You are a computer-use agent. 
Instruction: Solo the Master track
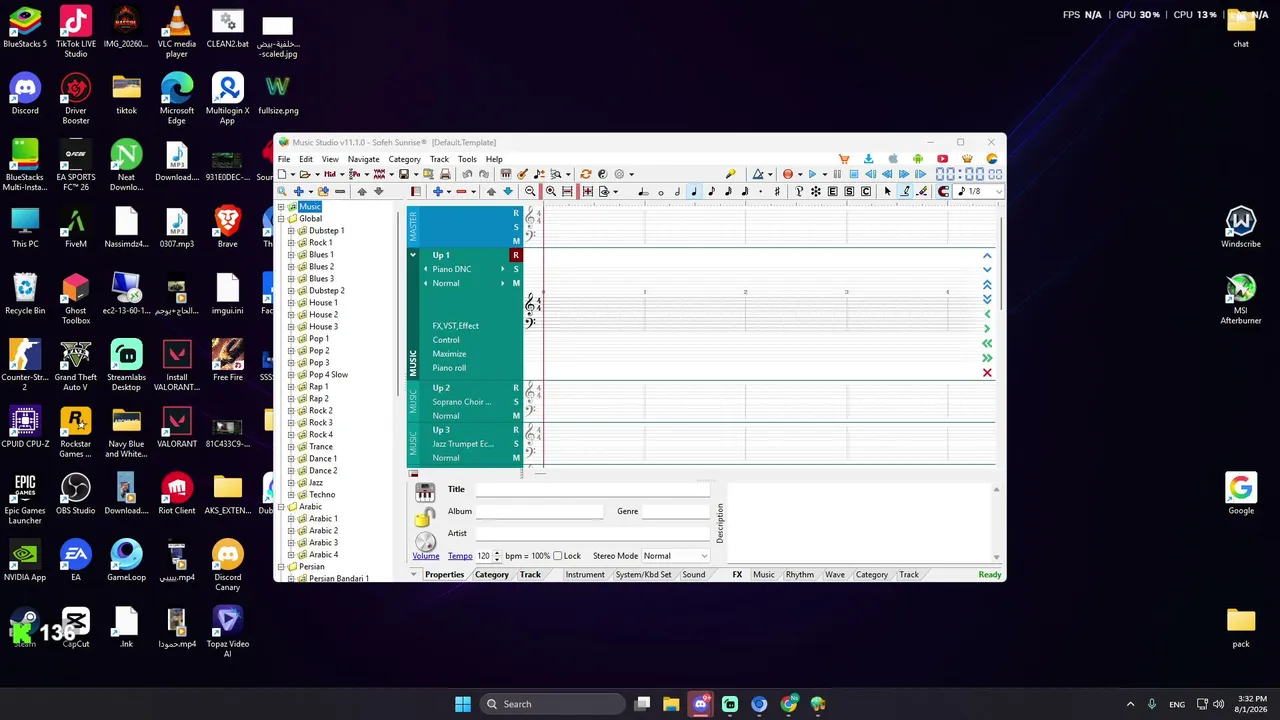tap(516, 227)
